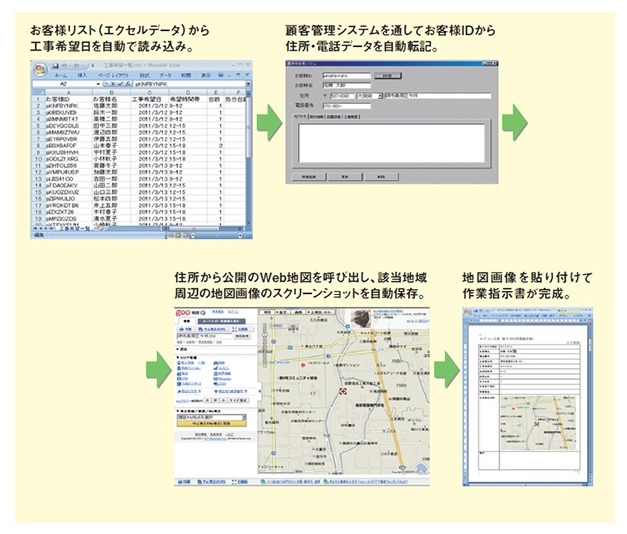Open the ホーム ribbon tab
This screenshot has width=627, height=534.
(x=60, y=76)
